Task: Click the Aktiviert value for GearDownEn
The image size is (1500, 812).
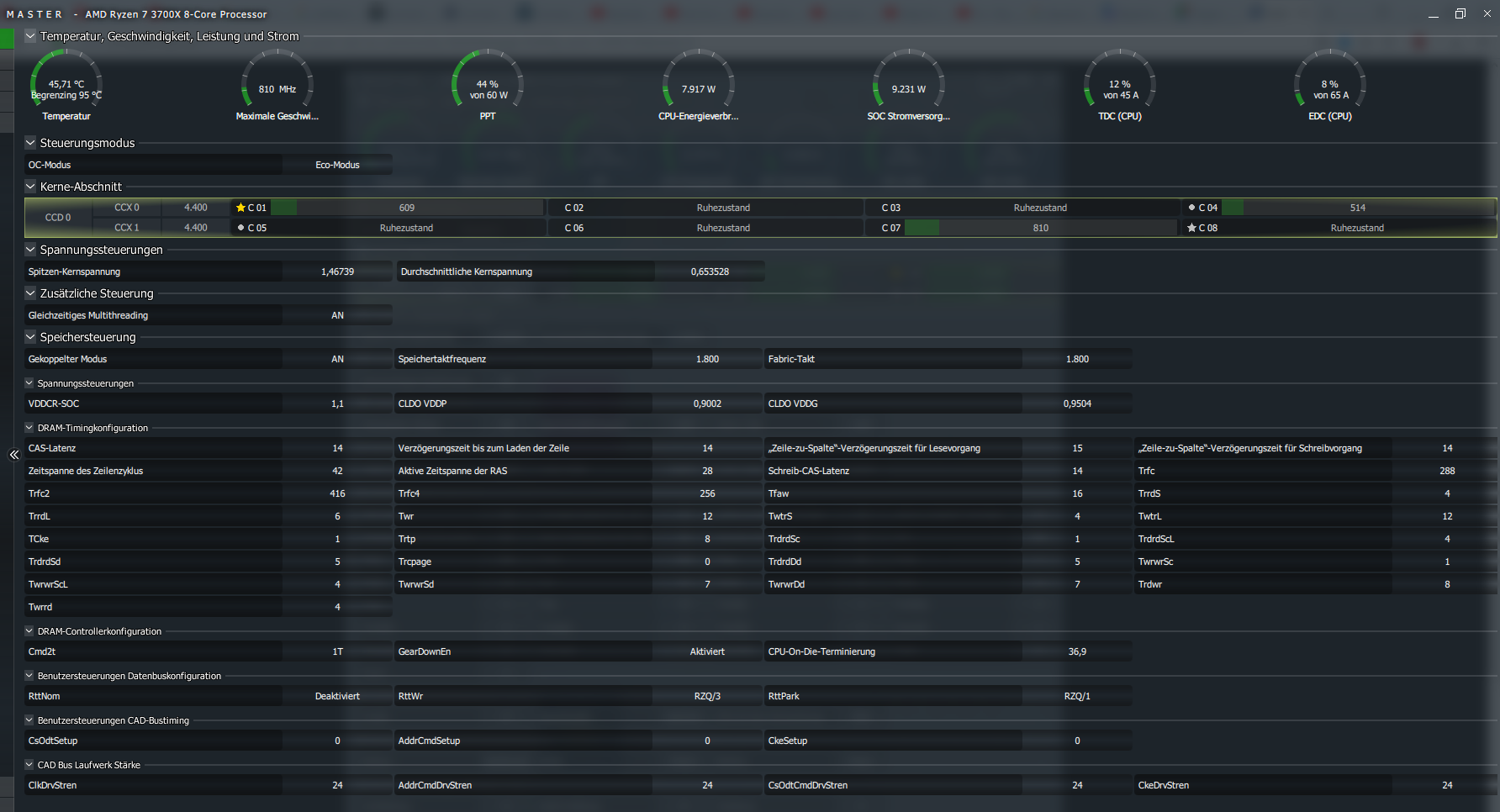Action: (x=707, y=651)
